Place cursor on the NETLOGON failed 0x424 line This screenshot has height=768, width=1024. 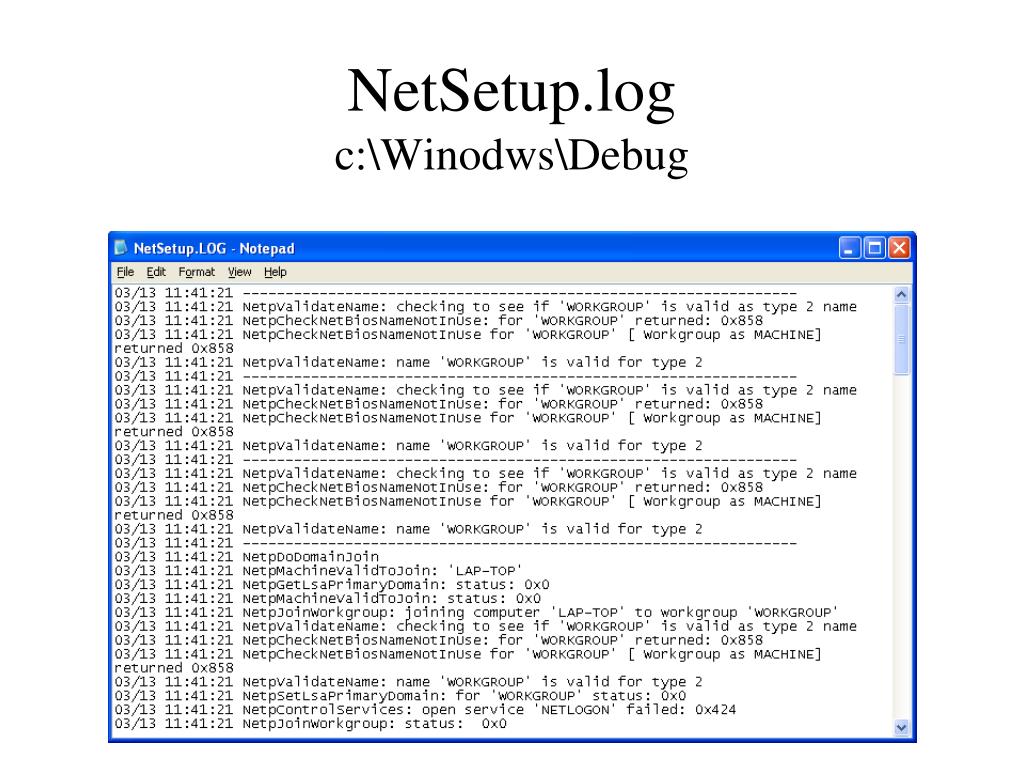pos(425,710)
